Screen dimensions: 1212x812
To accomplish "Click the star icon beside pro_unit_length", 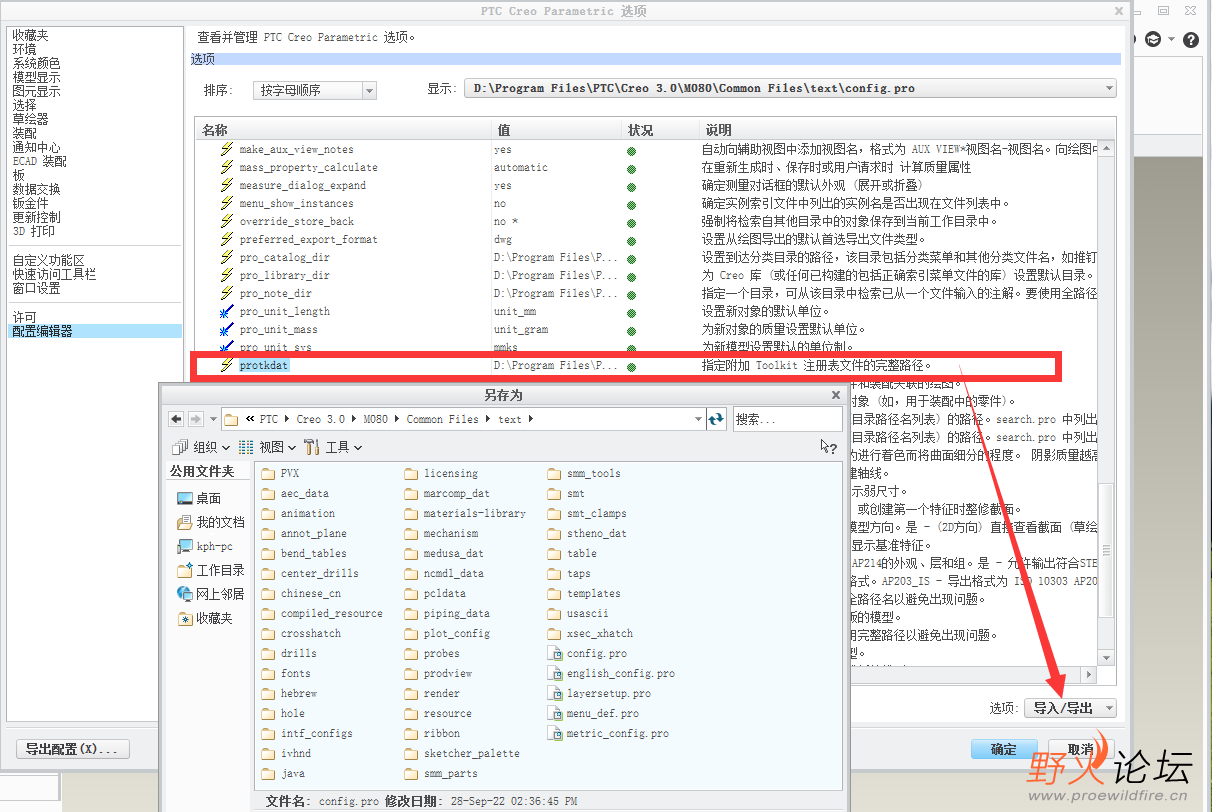I will (x=227, y=311).
